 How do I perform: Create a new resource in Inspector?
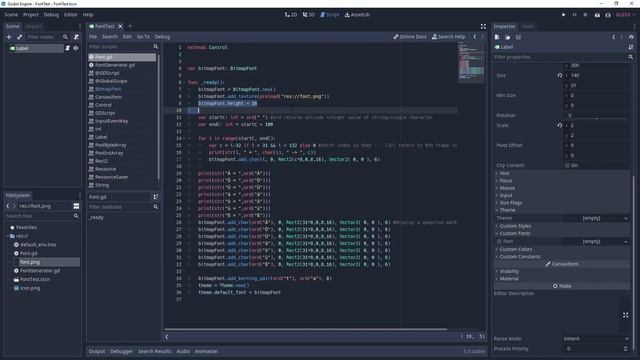[497, 37]
